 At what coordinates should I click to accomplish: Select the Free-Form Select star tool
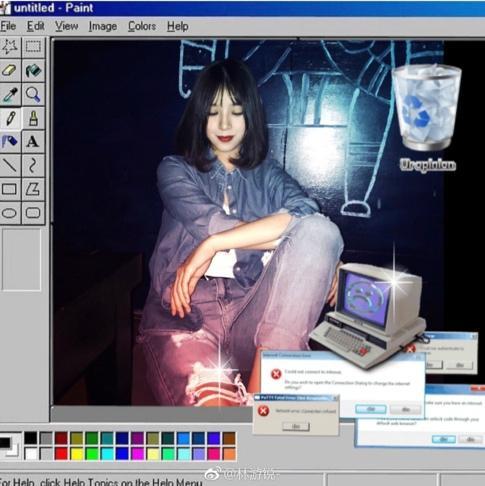tap(10, 47)
